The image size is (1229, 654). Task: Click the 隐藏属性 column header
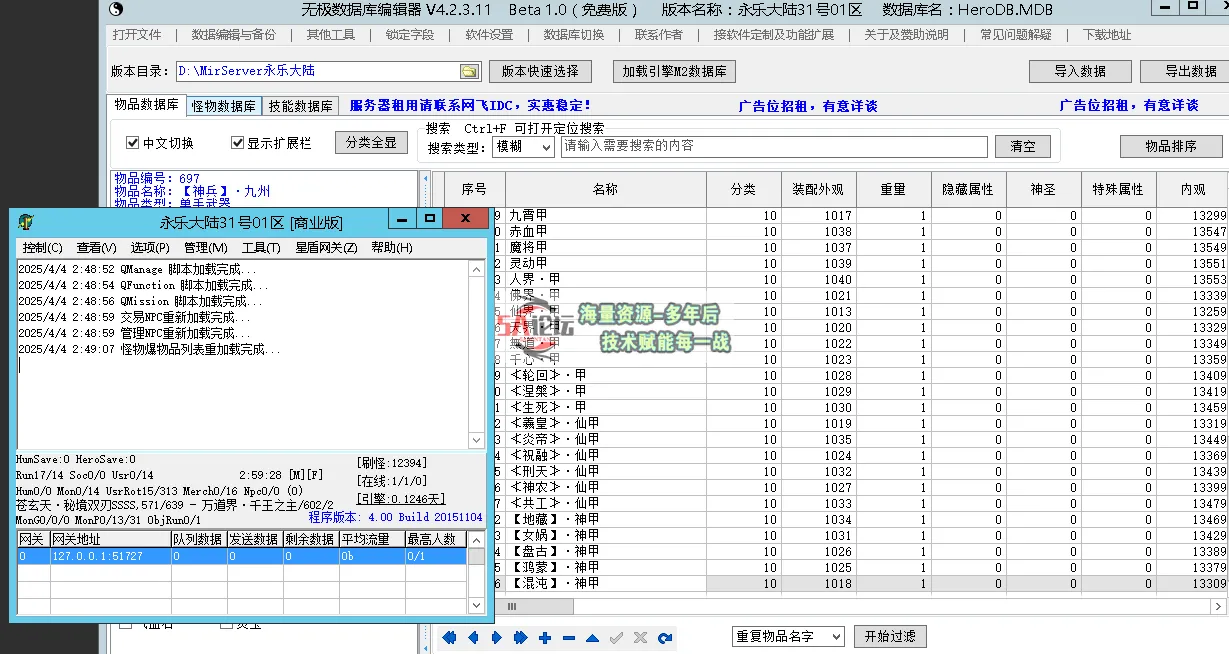(968, 190)
